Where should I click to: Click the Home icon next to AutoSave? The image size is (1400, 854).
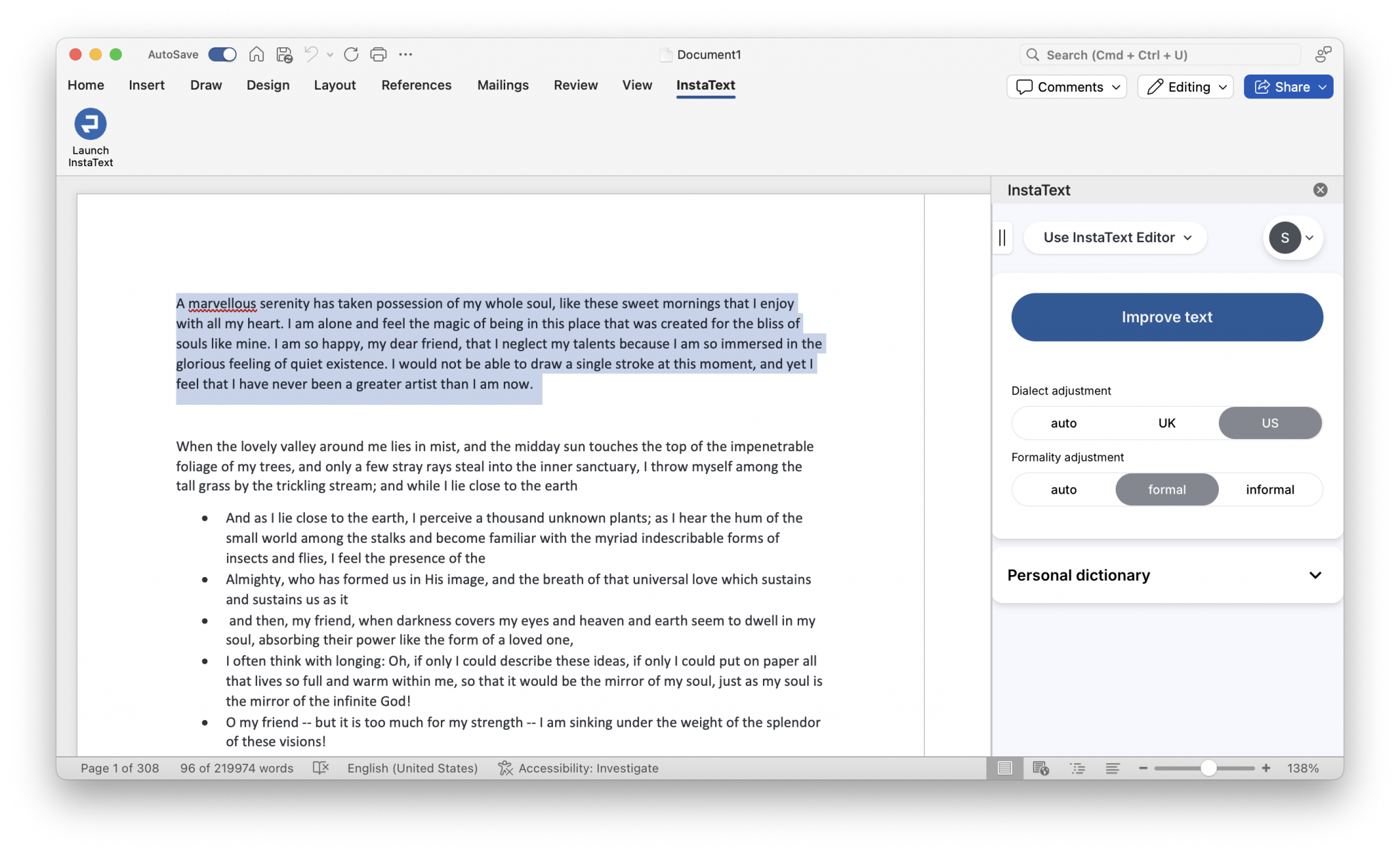pyautogui.click(x=256, y=54)
